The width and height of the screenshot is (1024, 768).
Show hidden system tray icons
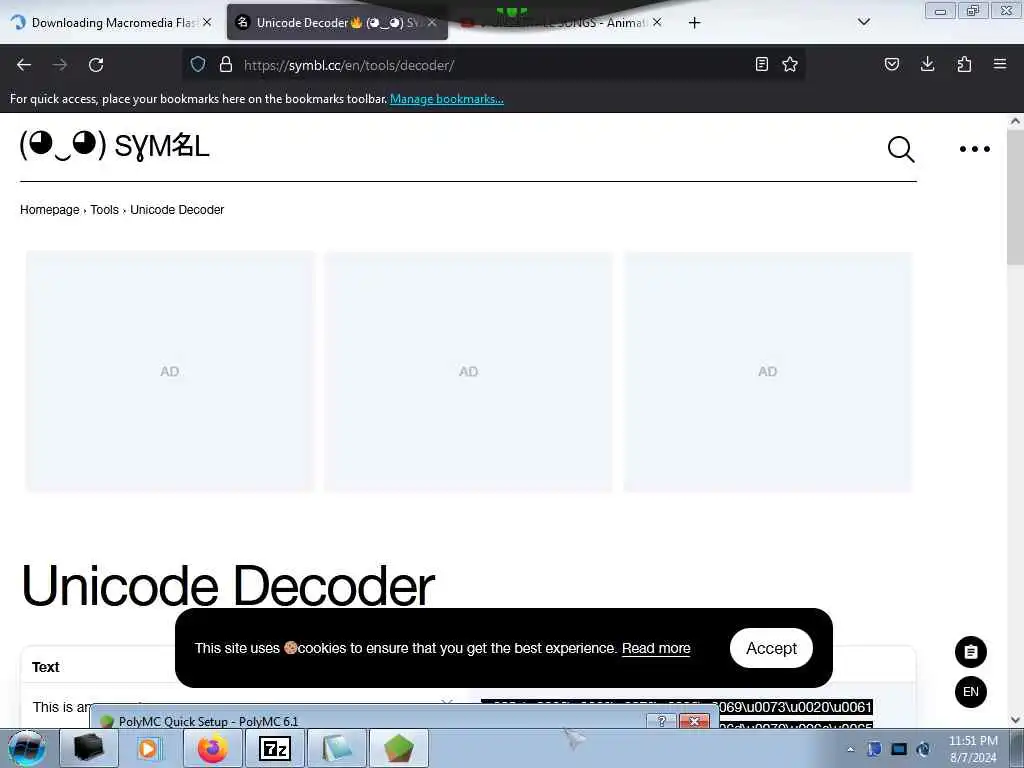click(850, 750)
